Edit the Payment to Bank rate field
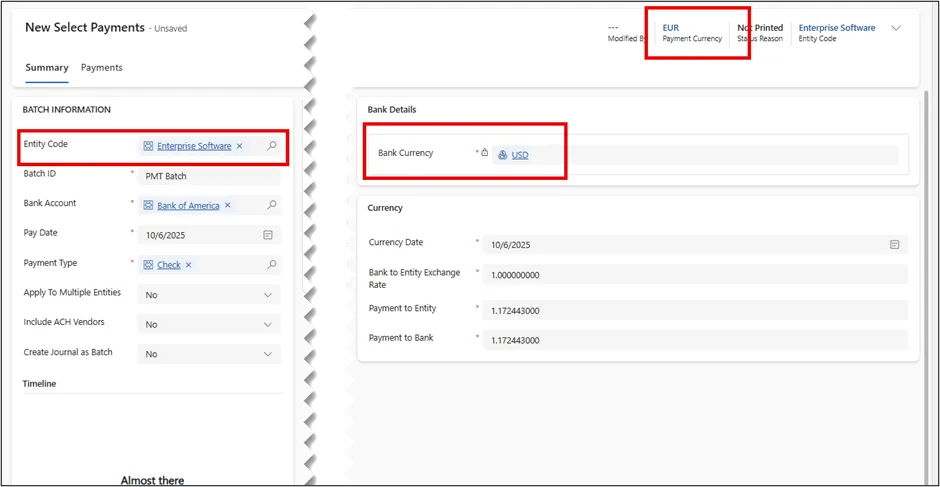This screenshot has width=940, height=487. point(695,340)
